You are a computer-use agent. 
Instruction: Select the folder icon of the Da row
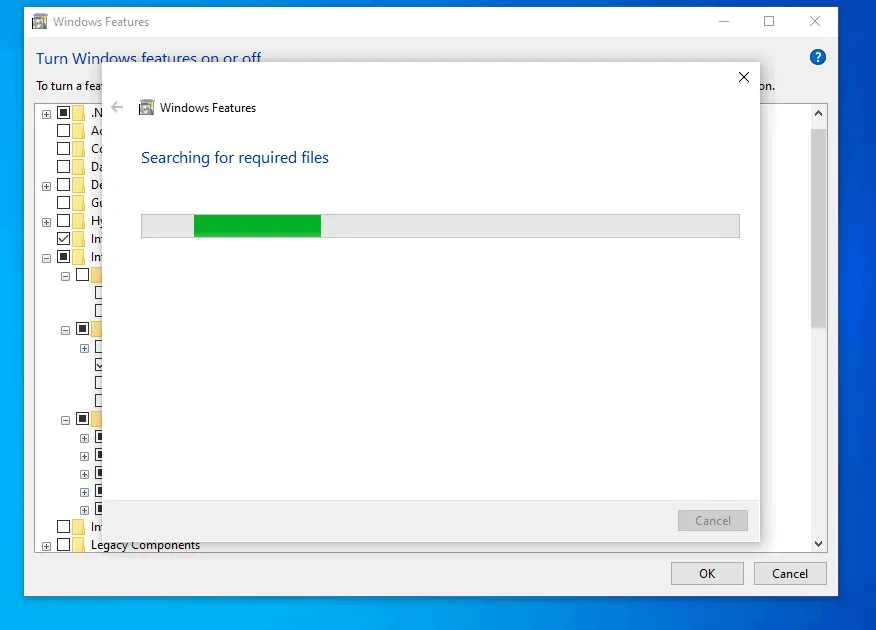coord(79,166)
